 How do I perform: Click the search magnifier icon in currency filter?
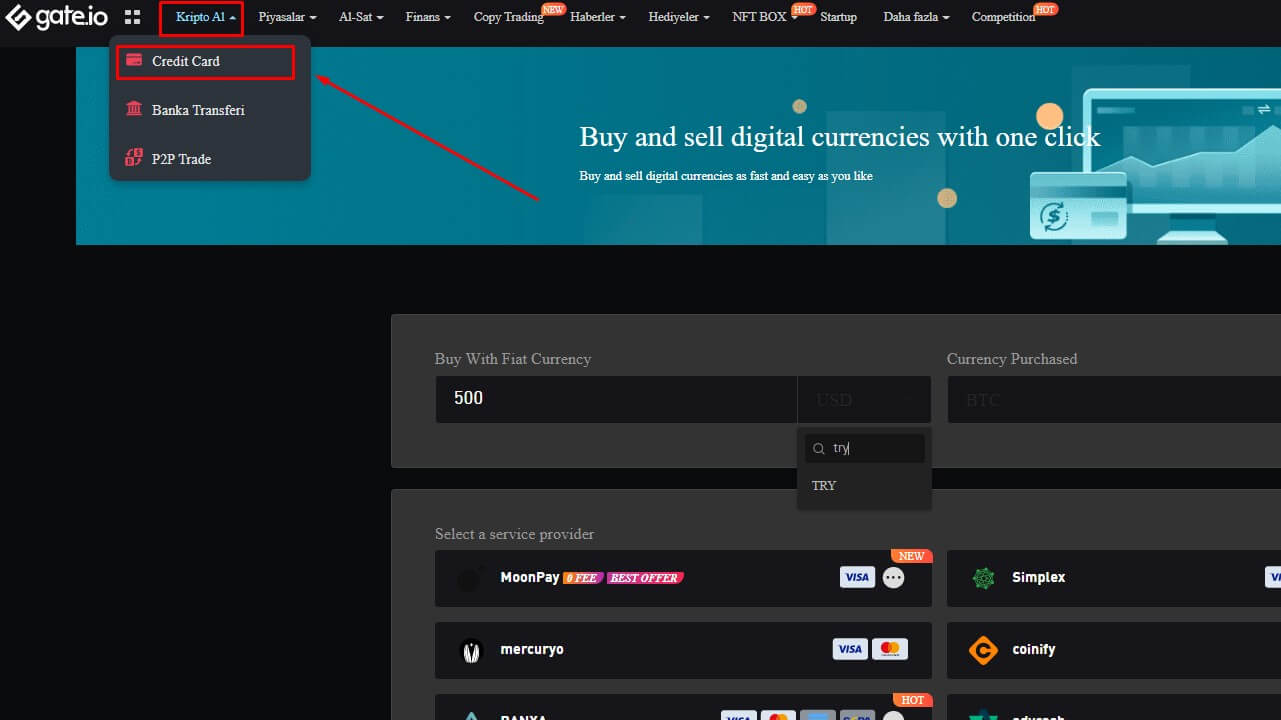coord(819,449)
